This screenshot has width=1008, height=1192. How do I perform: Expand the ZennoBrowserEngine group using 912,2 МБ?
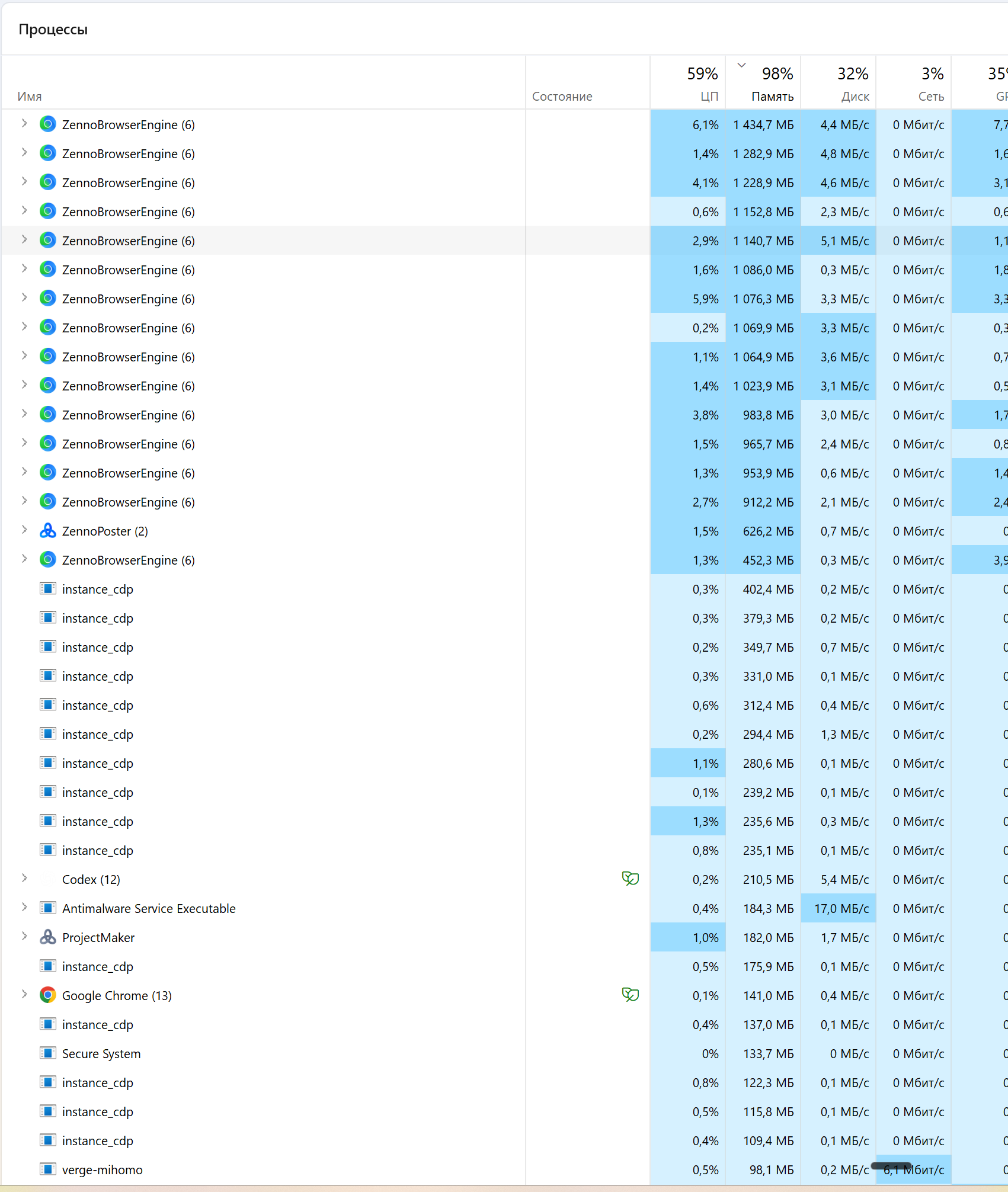tap(24, 501)
